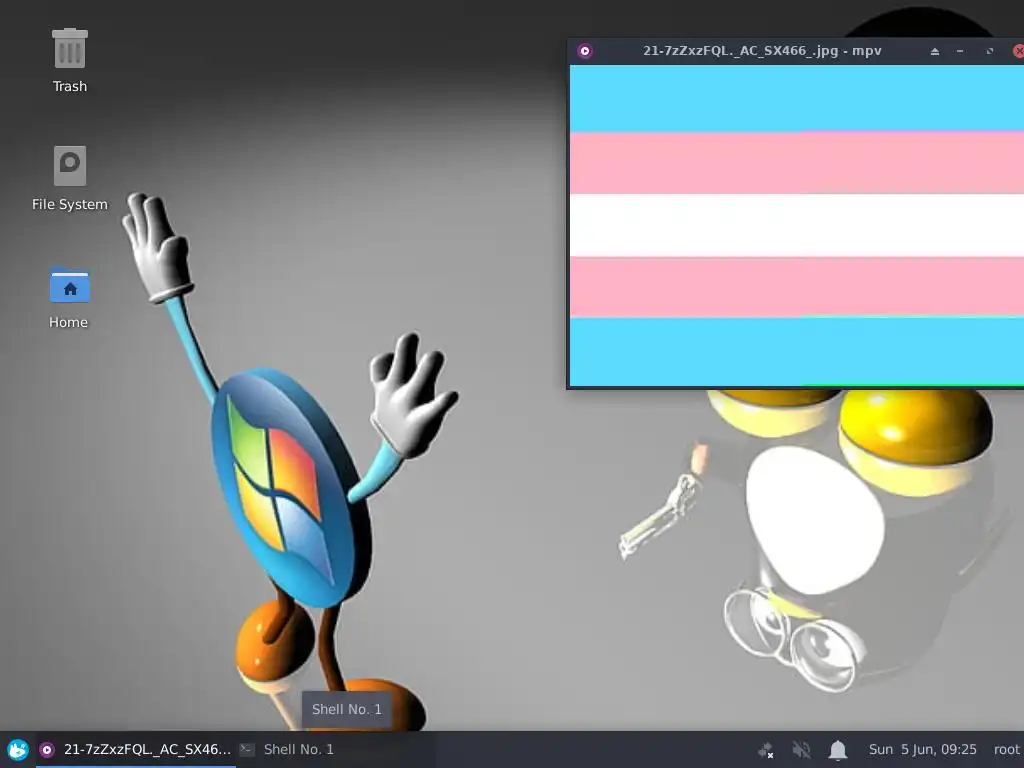This screenshot has height=768, width=1024.
Task: Open the notifications bell icon
Action: click(x=837, y=750)
